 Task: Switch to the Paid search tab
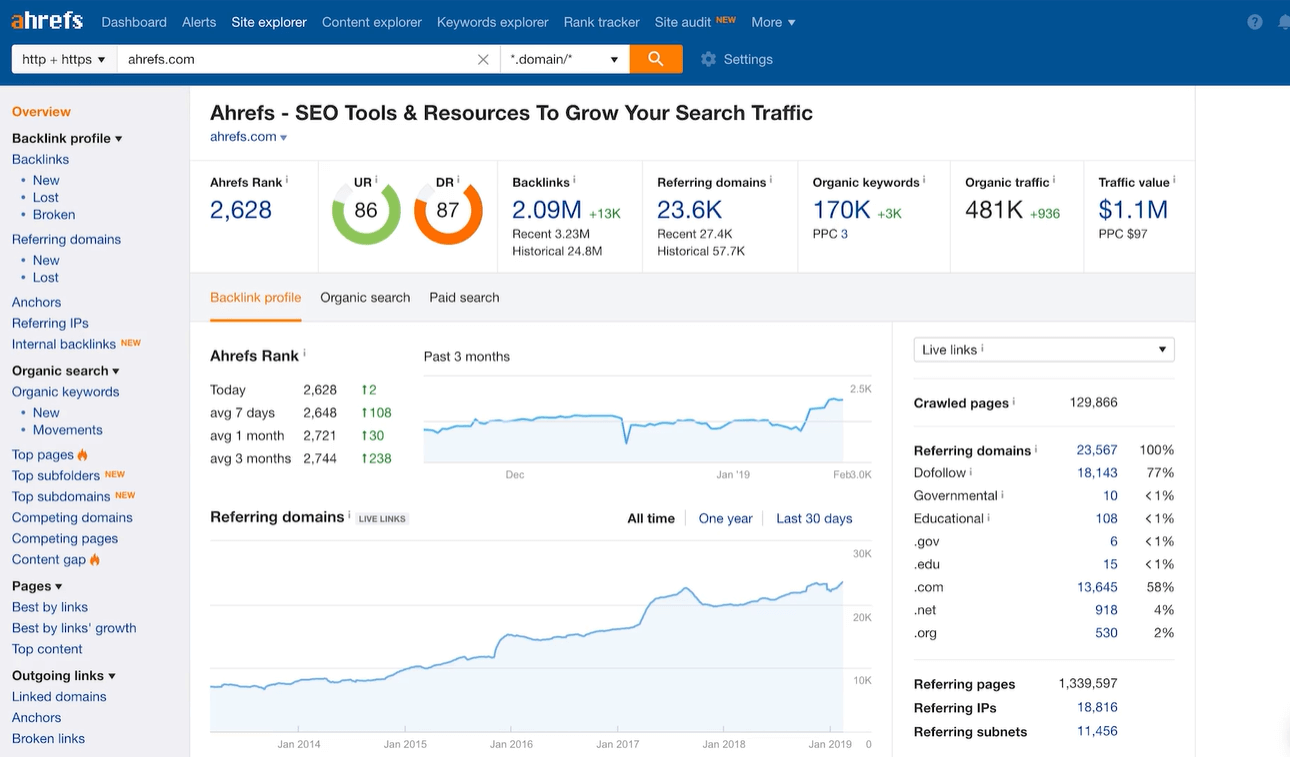tap(464, 297)
